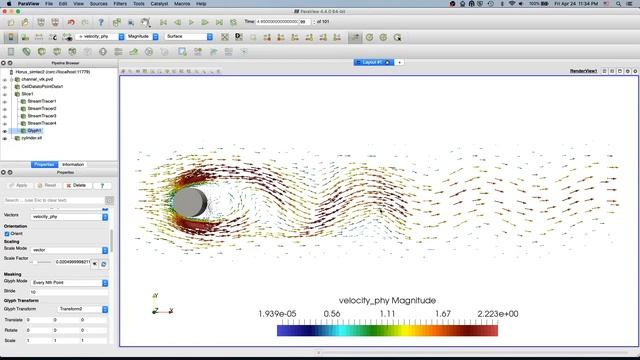Toggle visibility eye for channel_vtk.pvd
Image resolution: width=640 pixels, height=360 pixels.
[x=4, y=80]
